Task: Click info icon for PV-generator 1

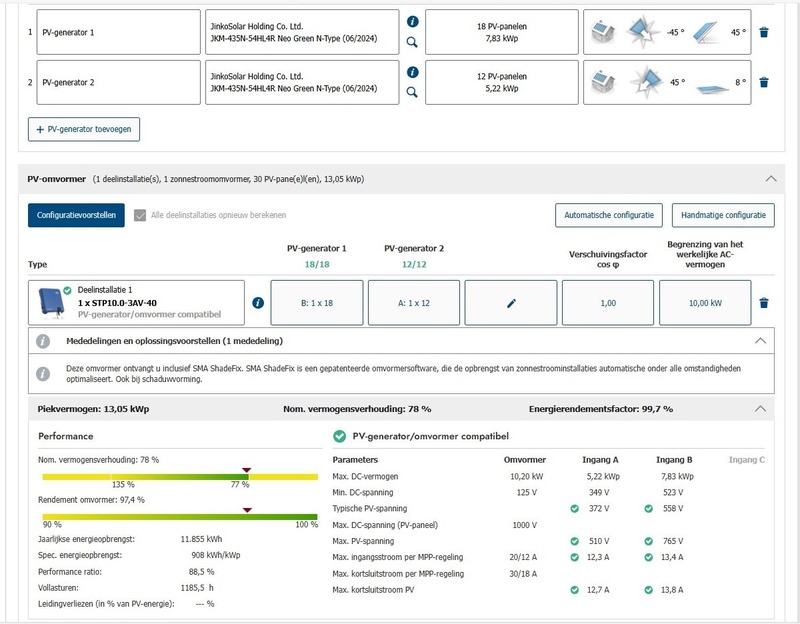Action: pos(413,21)
